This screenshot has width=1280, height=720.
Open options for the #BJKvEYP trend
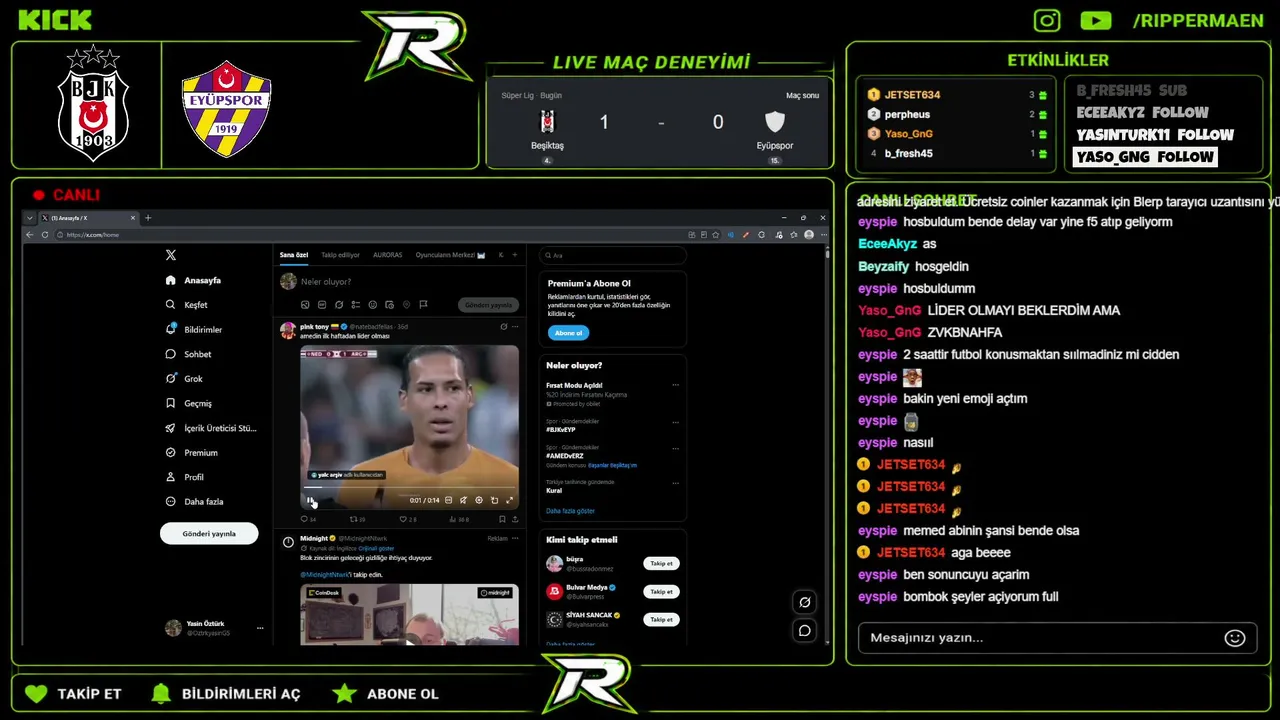pyautogui.click(x=675, y=421)
